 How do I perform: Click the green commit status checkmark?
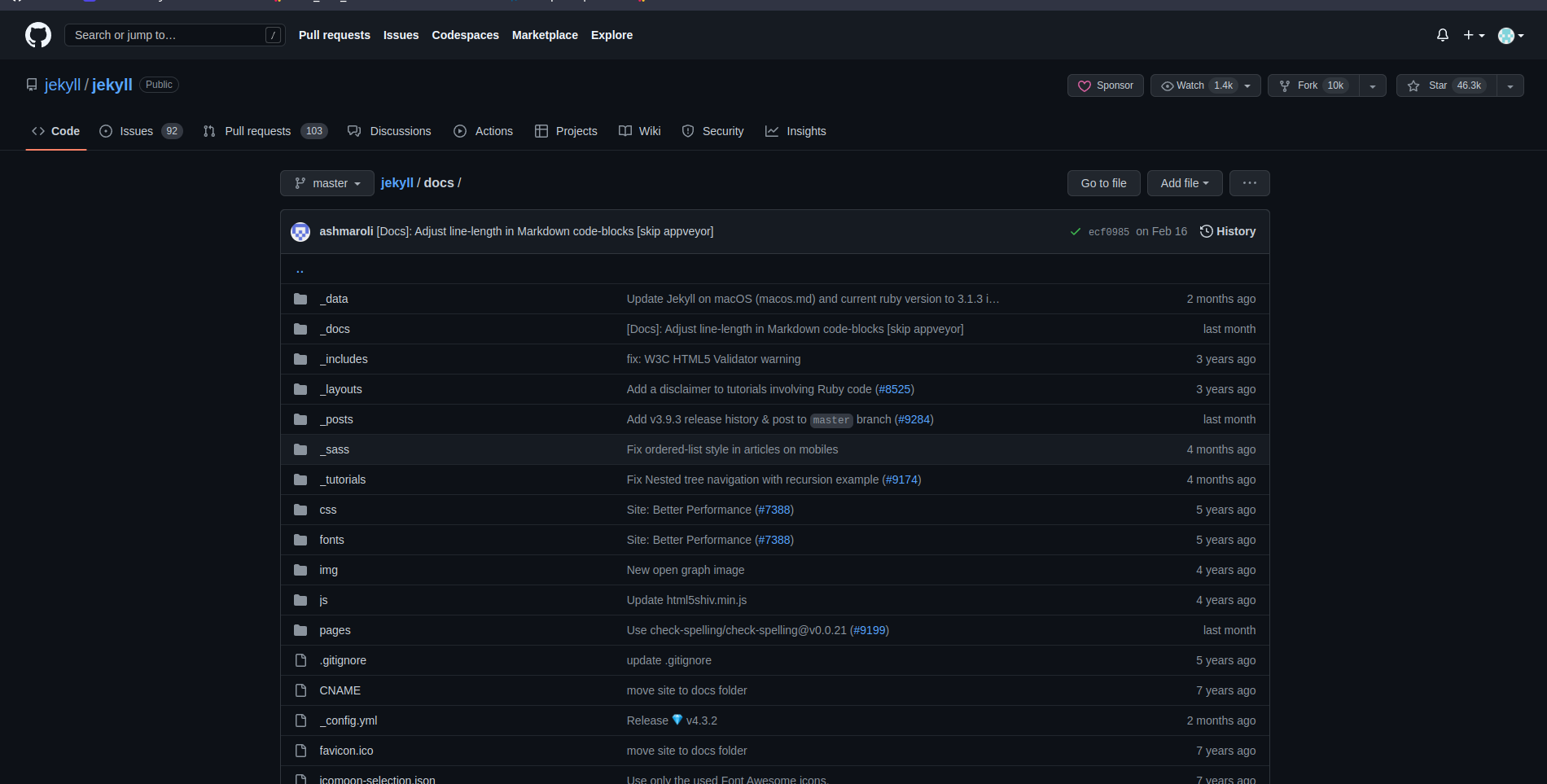[1075, 231]
